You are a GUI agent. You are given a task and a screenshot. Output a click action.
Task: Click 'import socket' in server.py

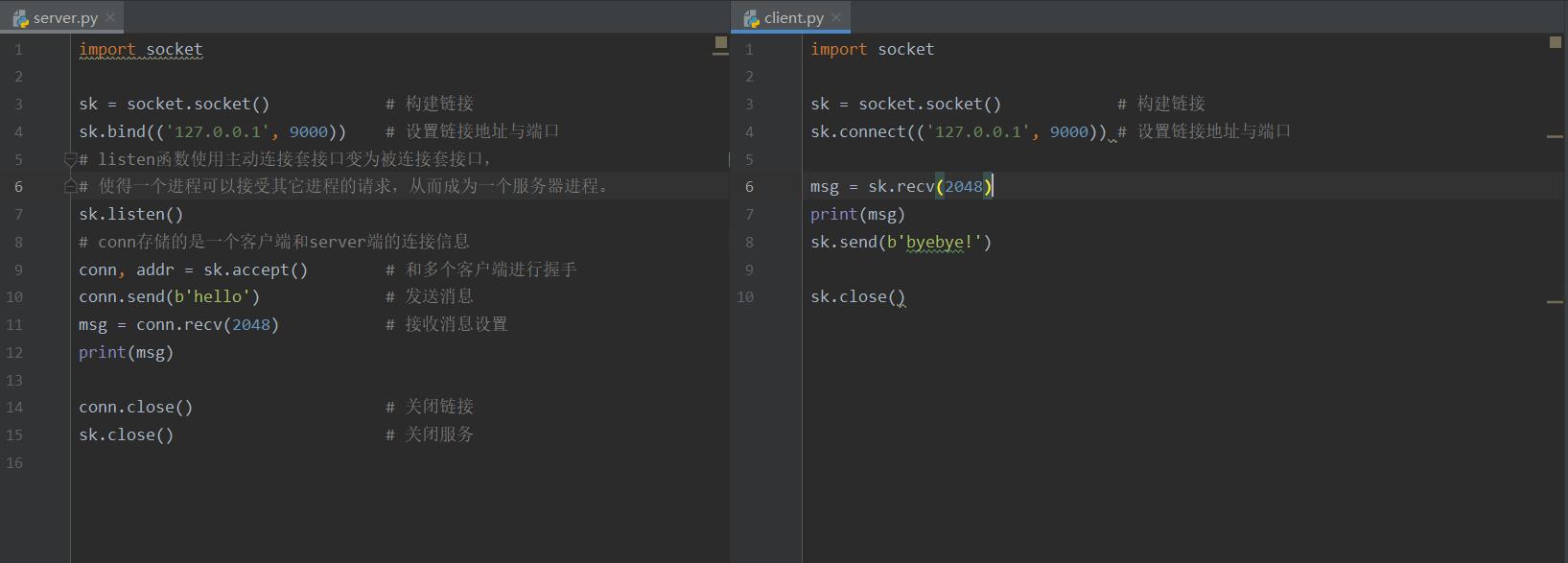[141, 49]
